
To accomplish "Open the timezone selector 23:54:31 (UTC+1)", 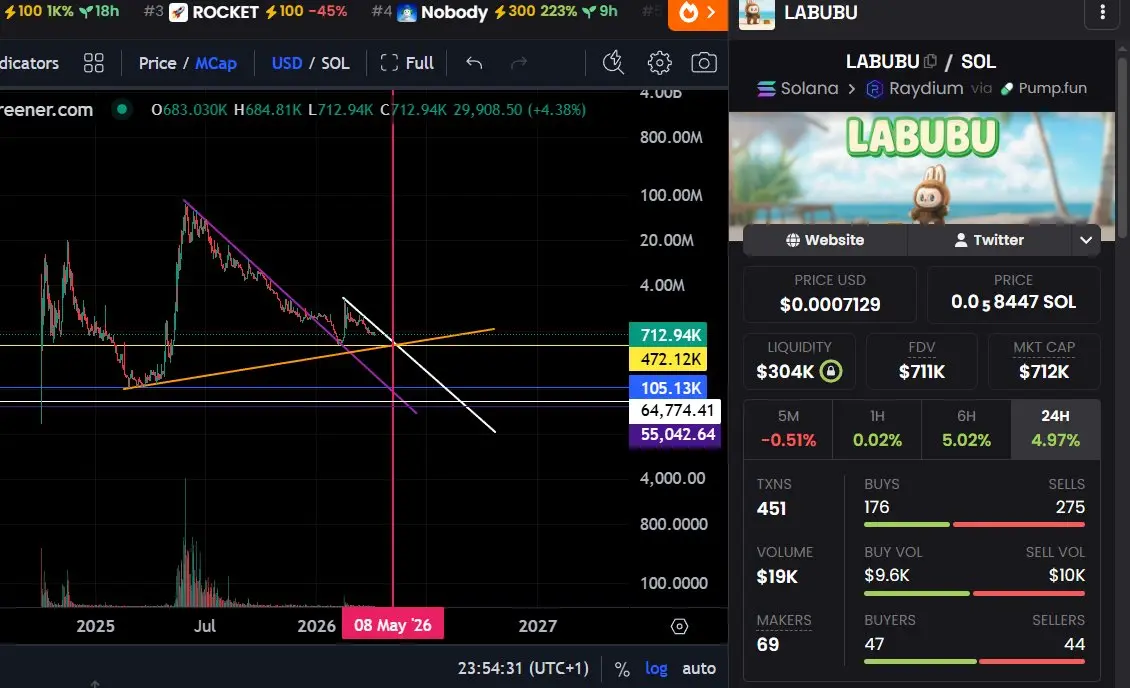I will tap(523, 669).
